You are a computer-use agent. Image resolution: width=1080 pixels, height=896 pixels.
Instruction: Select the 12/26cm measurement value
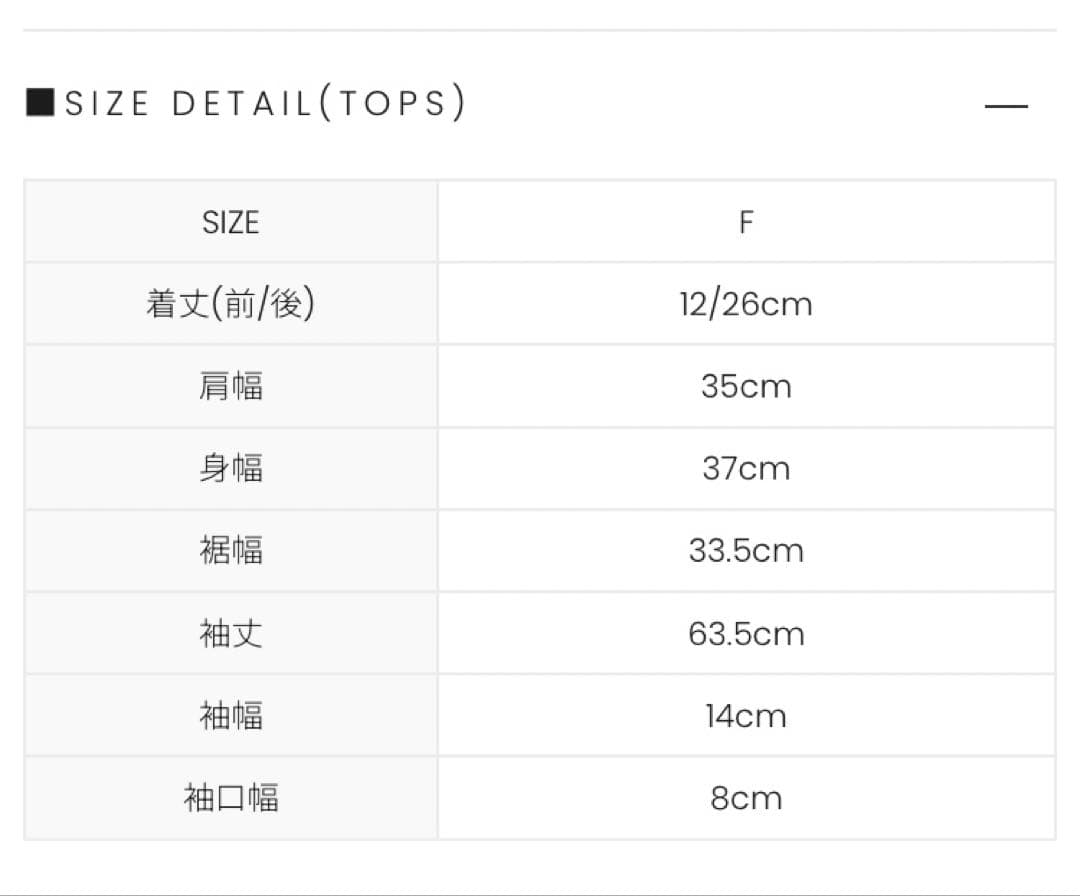(x=747, y=304)
